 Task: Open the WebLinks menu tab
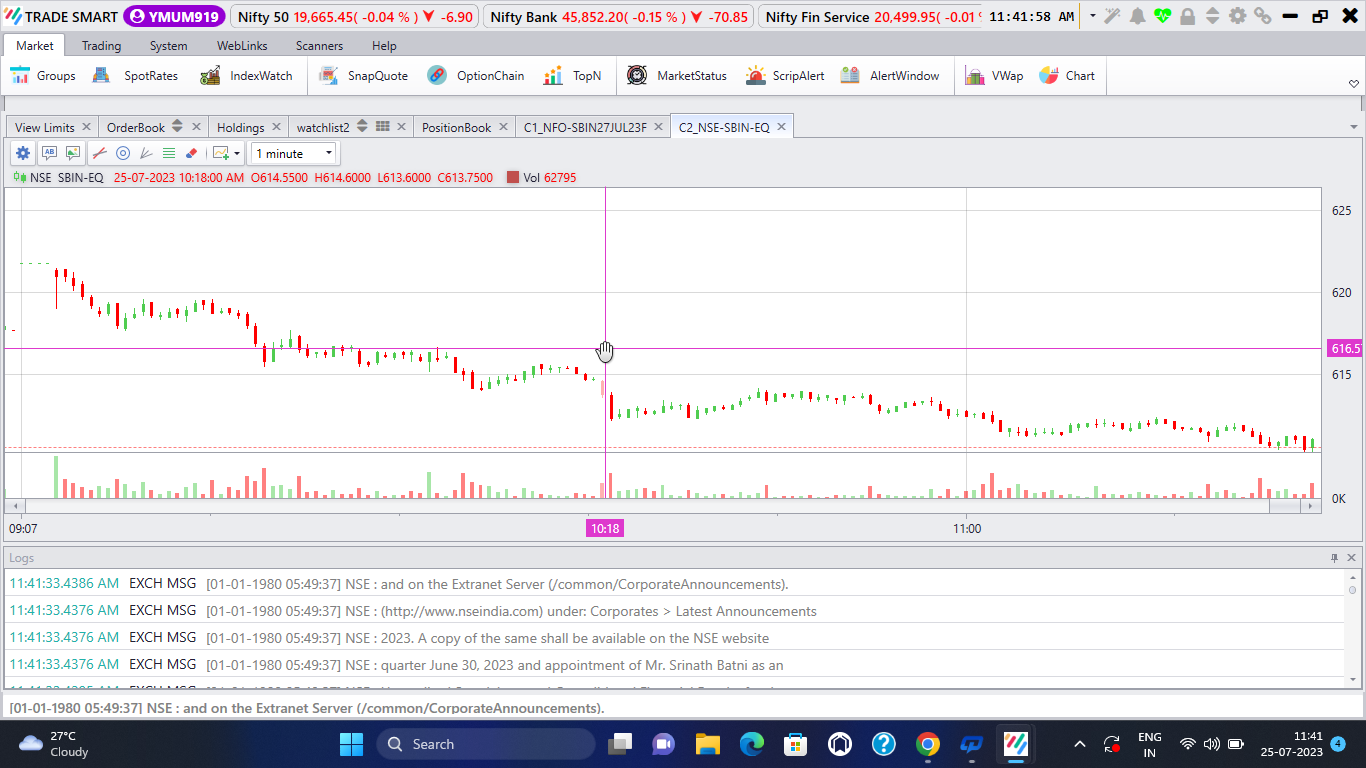click(241, 46)
